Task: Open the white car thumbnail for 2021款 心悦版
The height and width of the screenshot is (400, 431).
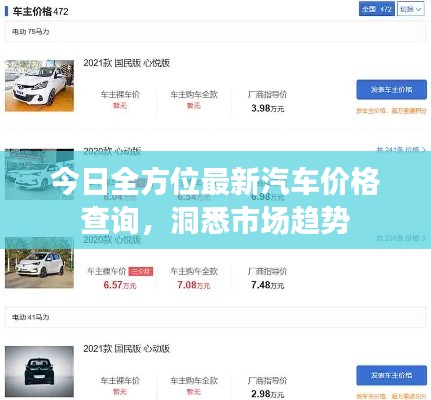Action: [x=39, y=86]
